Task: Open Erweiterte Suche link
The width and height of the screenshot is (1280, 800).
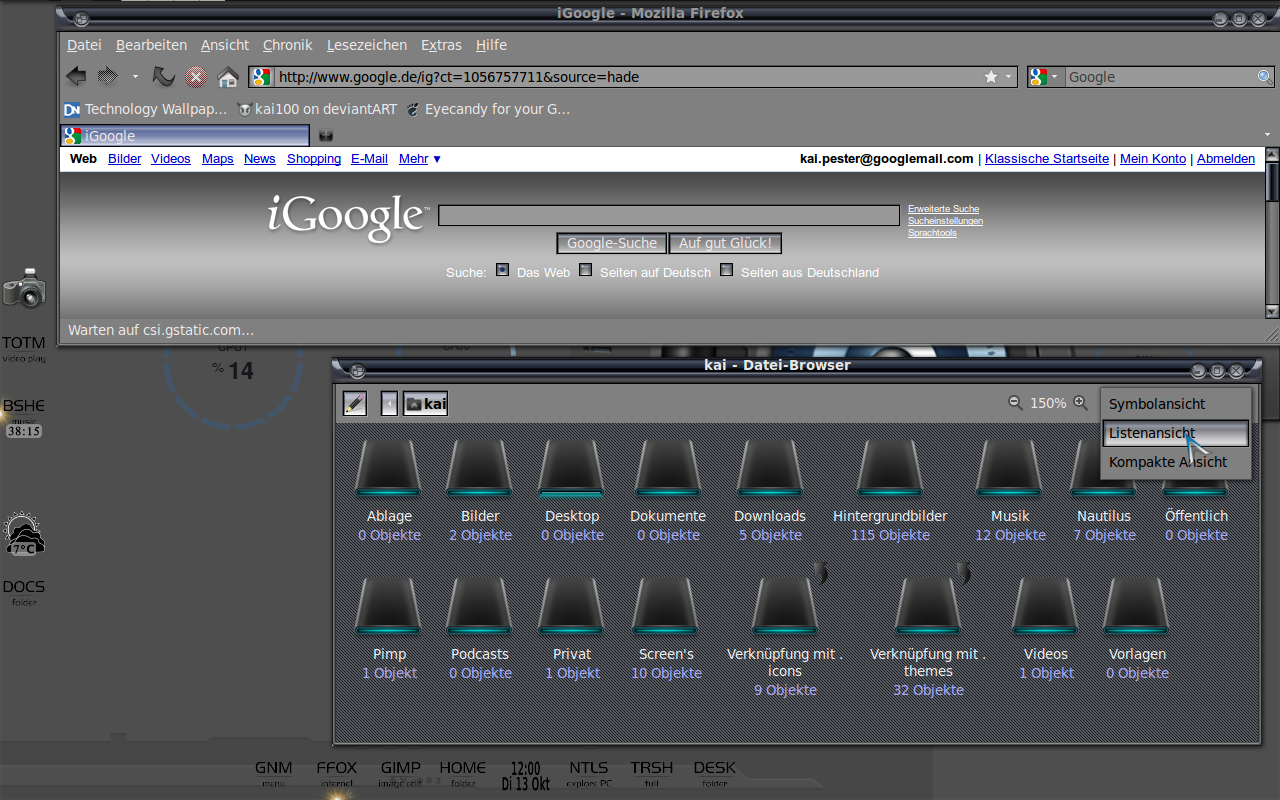Action: click(943, 209)
